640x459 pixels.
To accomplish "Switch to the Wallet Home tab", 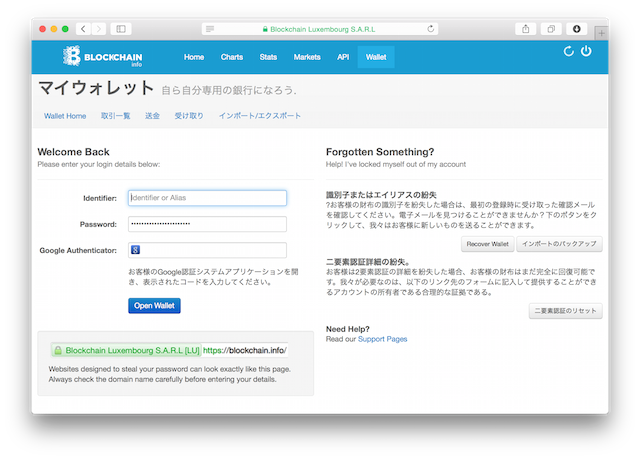I will pyautogui.click(x=65, y=116).
